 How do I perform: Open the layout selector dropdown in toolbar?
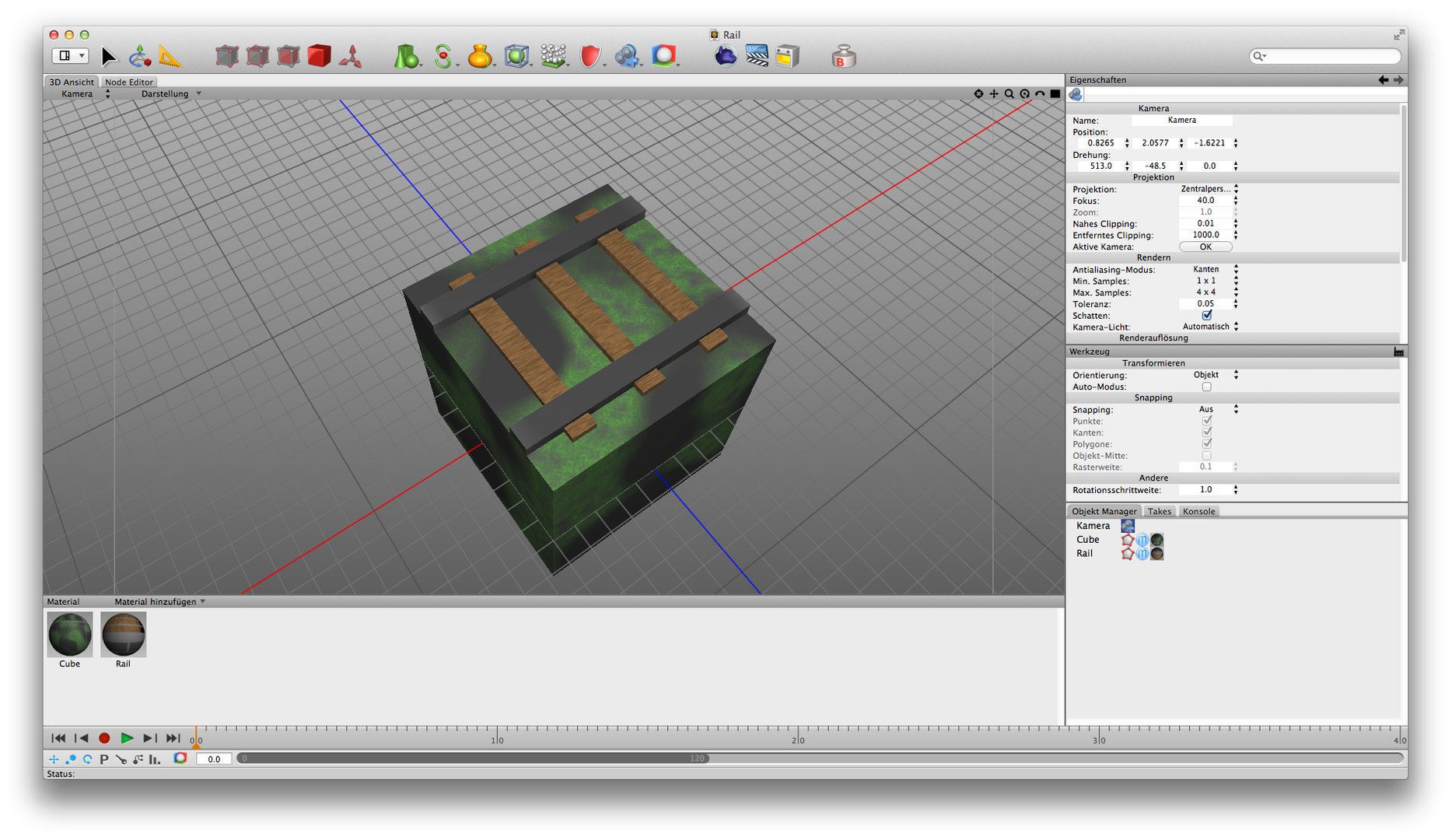coord(70,56)
